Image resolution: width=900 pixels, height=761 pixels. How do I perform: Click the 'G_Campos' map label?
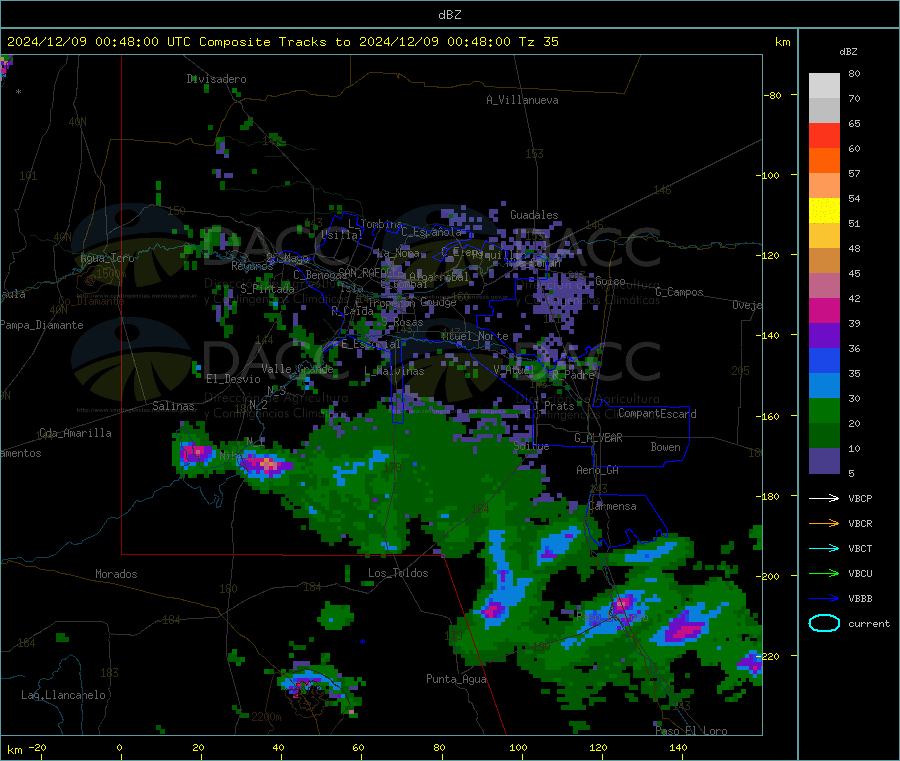[679, 292]
